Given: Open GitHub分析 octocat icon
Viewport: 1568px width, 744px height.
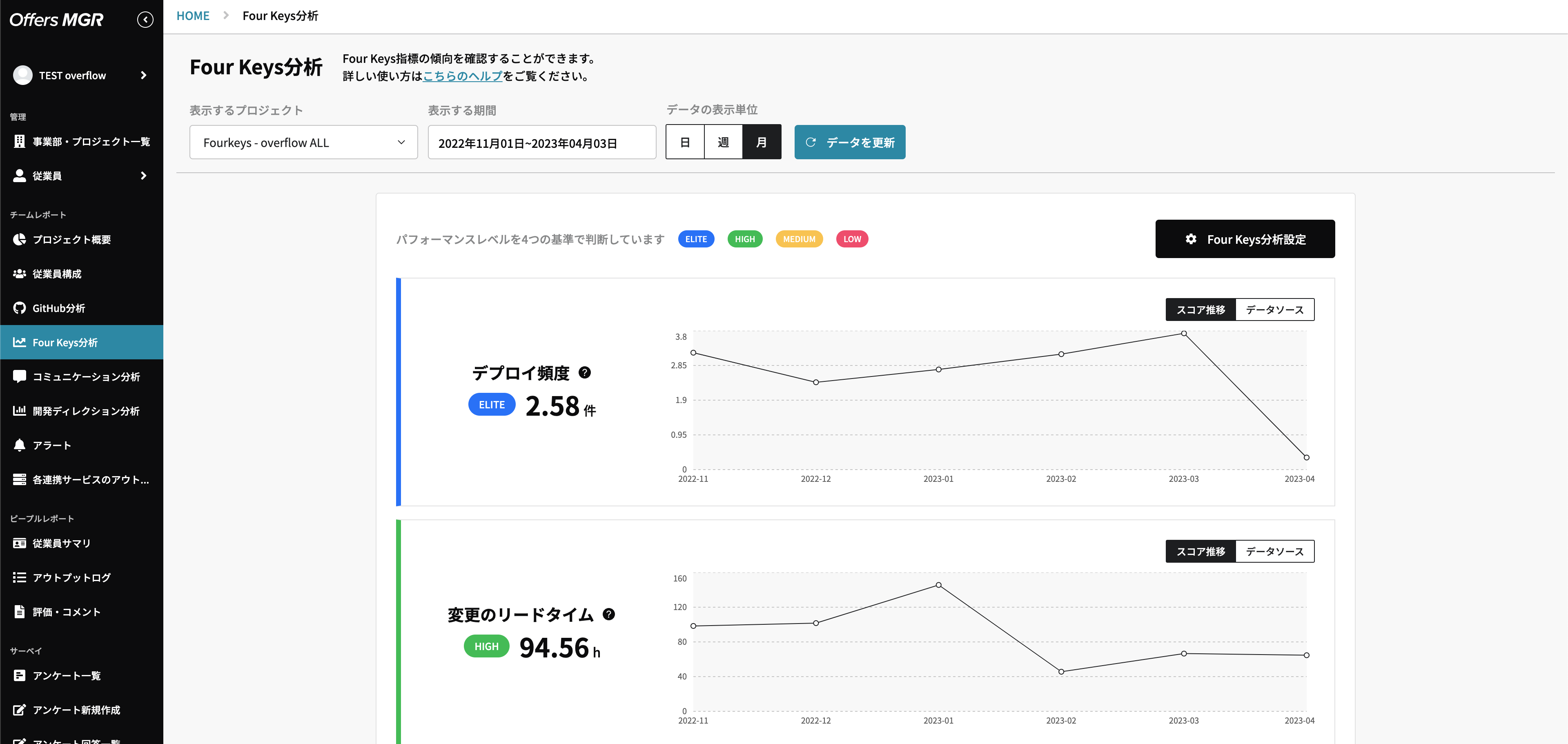Looking at the screenshot, I should tap(20, 308).
